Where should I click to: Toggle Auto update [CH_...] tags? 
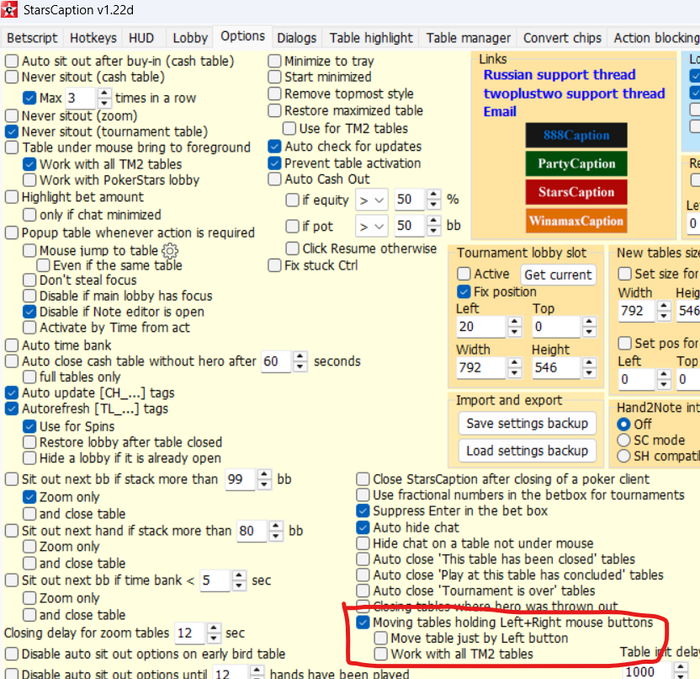(12, 393)
